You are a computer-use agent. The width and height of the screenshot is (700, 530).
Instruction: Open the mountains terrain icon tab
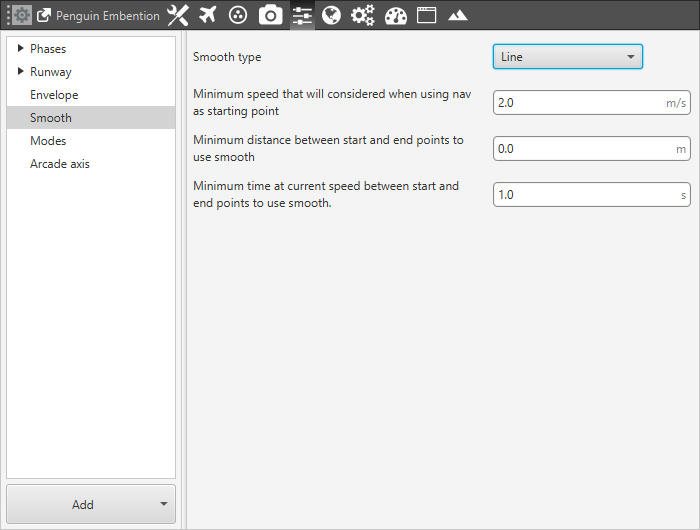tap(458, 16)
